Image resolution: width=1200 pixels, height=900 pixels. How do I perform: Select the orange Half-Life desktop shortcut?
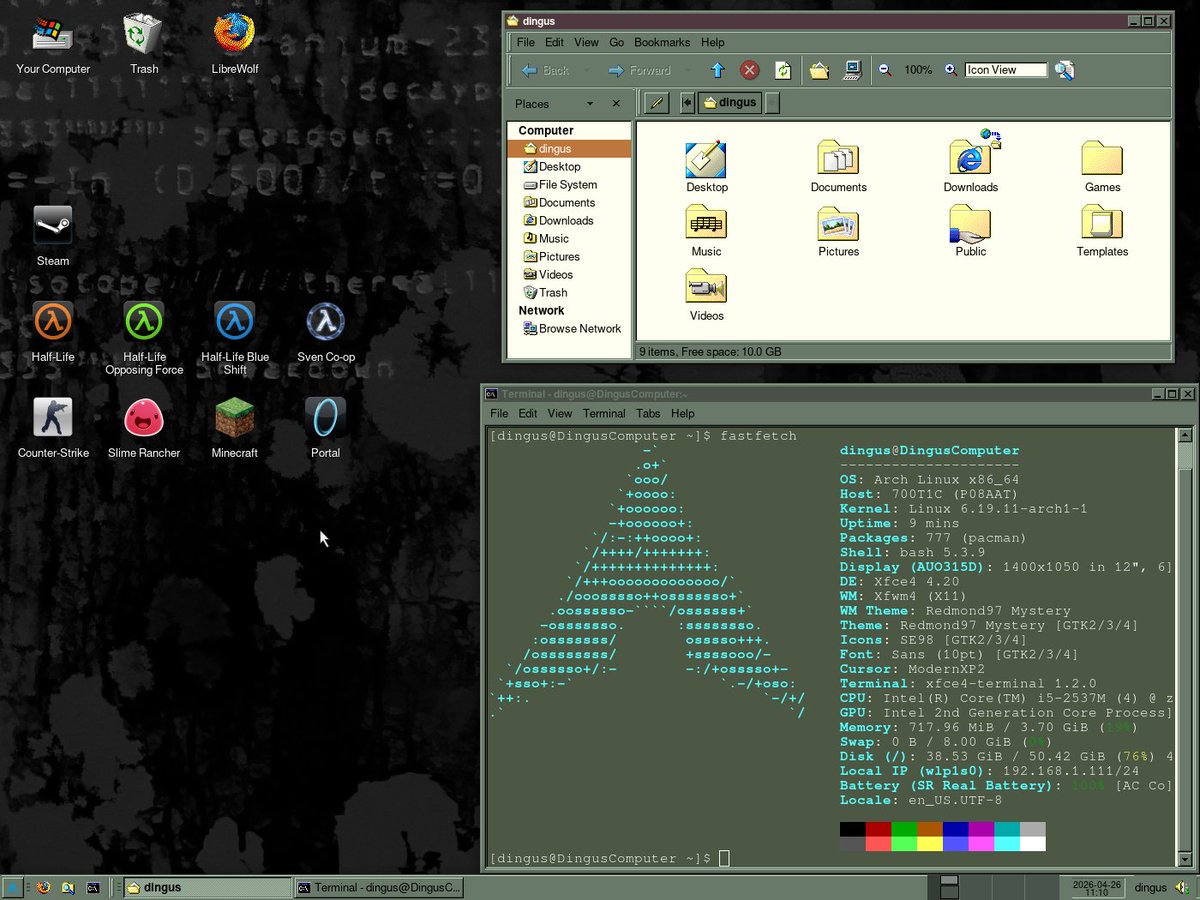point(53,332)
